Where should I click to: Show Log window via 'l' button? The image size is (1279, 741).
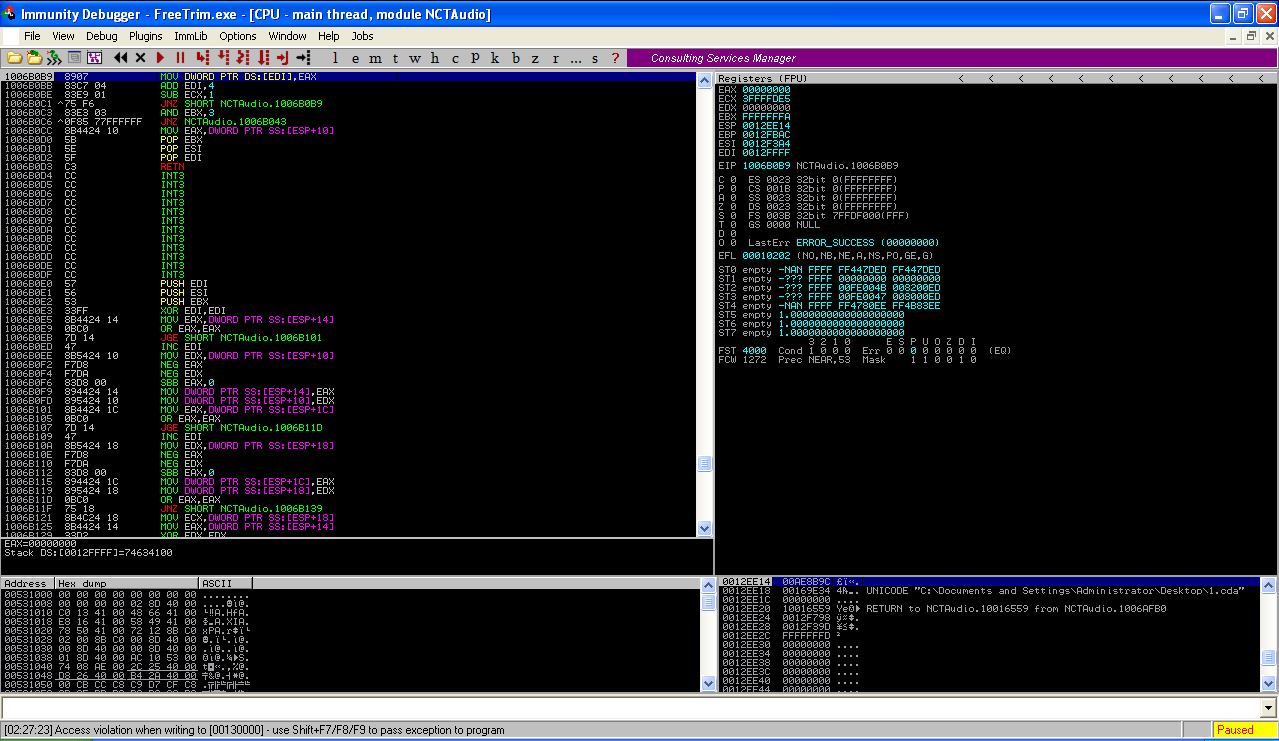pos(335,58)
